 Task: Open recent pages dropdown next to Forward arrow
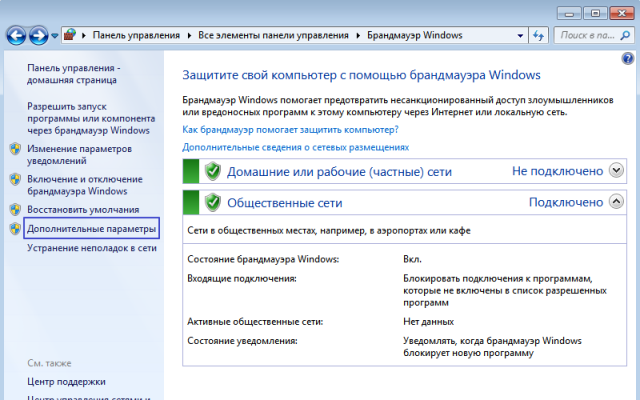(x=55, y=36)
